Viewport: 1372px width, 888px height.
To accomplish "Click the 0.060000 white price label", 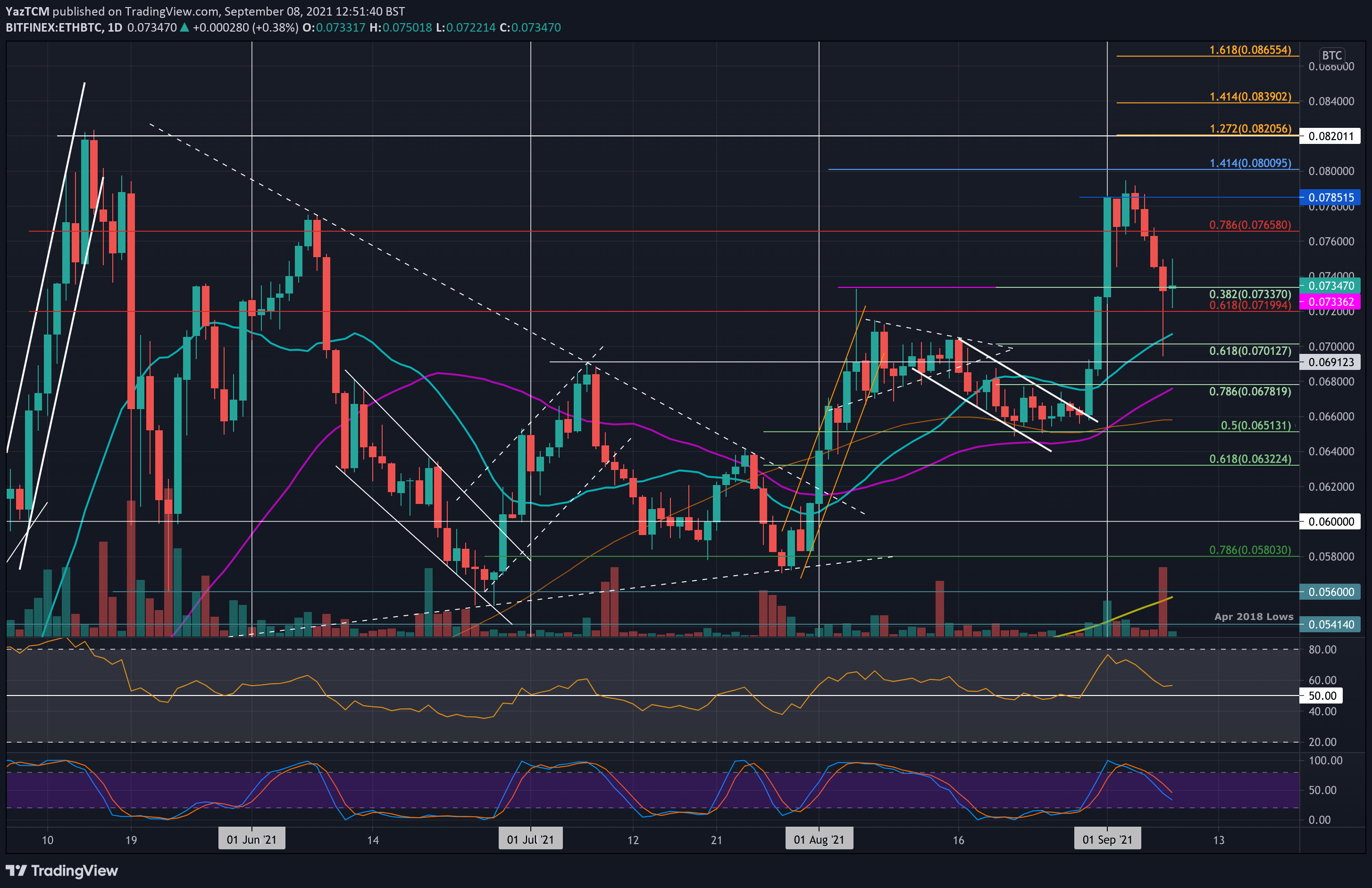I will pos(1330,522).
